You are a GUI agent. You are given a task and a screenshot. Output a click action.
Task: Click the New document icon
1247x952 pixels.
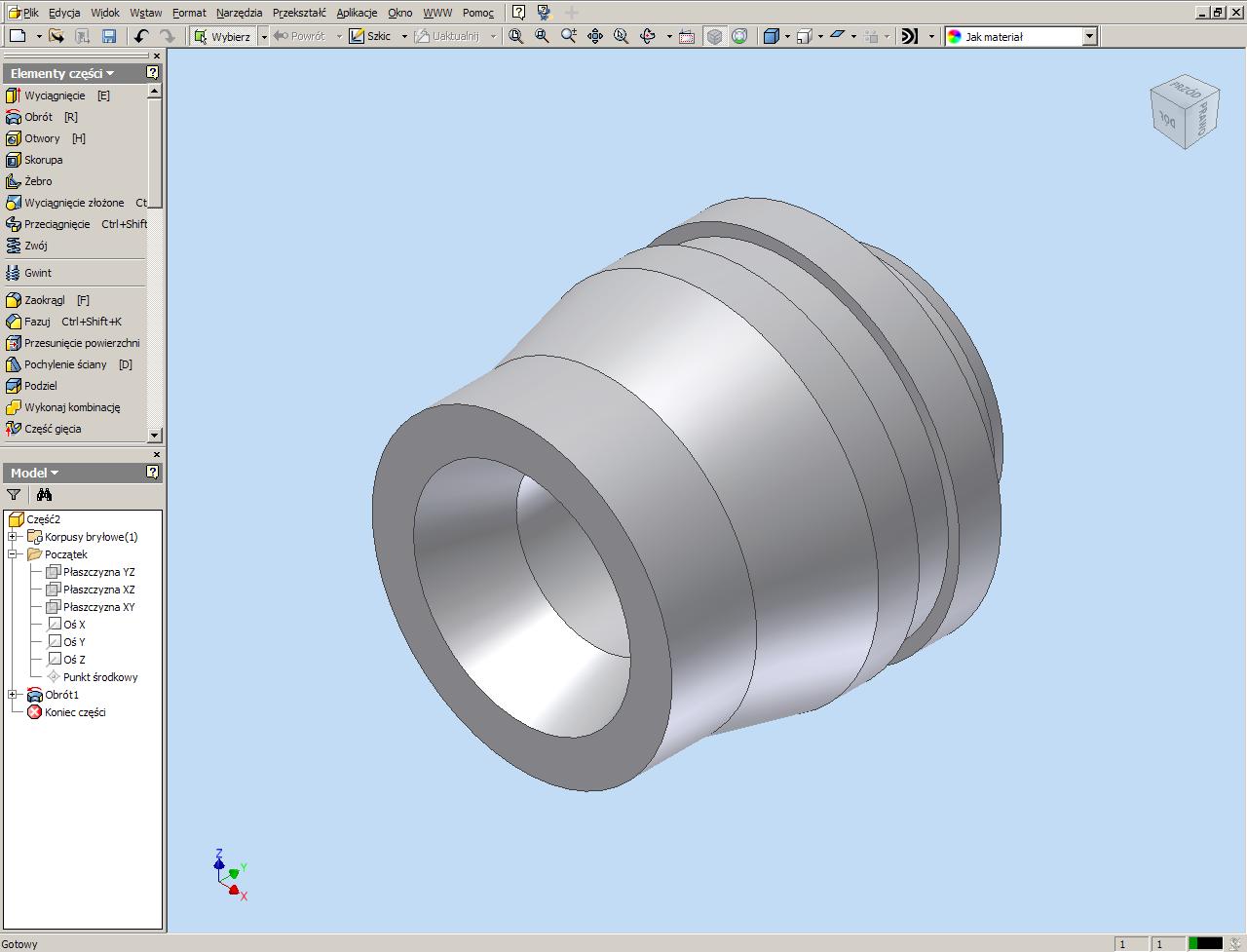coord(17,36)
